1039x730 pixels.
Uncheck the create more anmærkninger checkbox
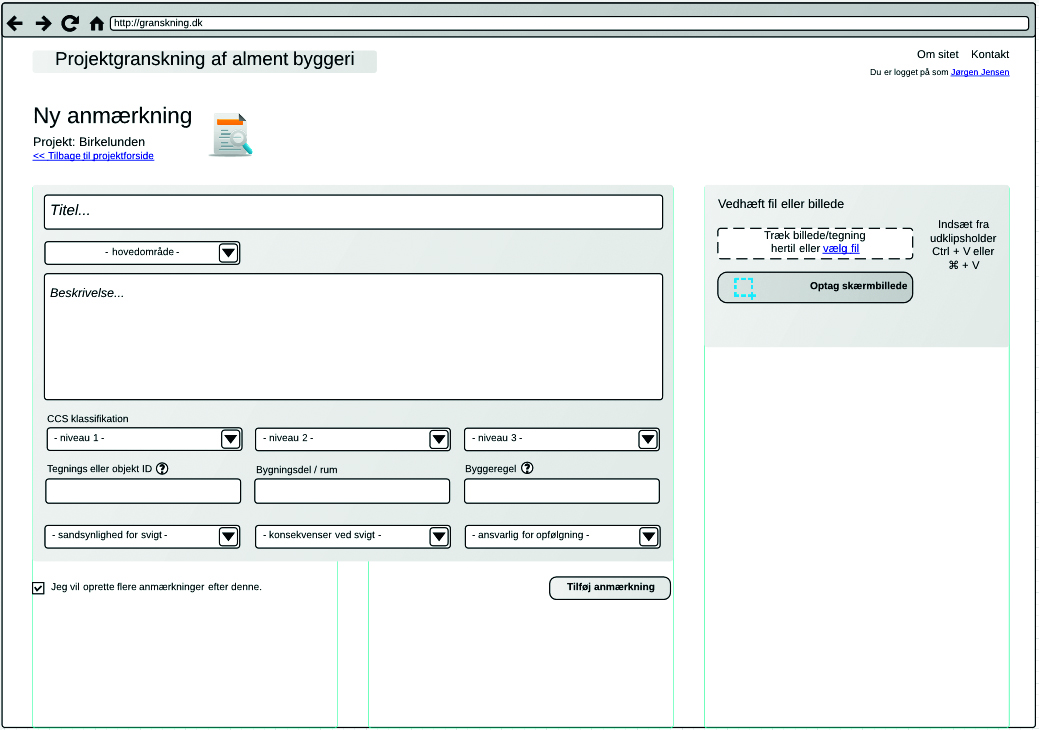click(39, 588)
